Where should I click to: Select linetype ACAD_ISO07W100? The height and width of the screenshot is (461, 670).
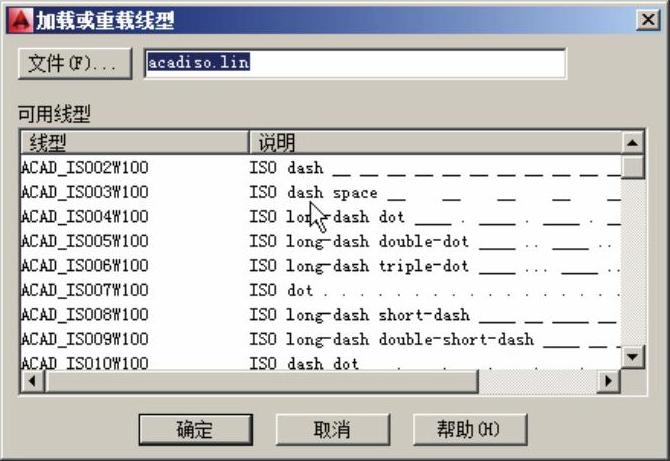(85, 290)
